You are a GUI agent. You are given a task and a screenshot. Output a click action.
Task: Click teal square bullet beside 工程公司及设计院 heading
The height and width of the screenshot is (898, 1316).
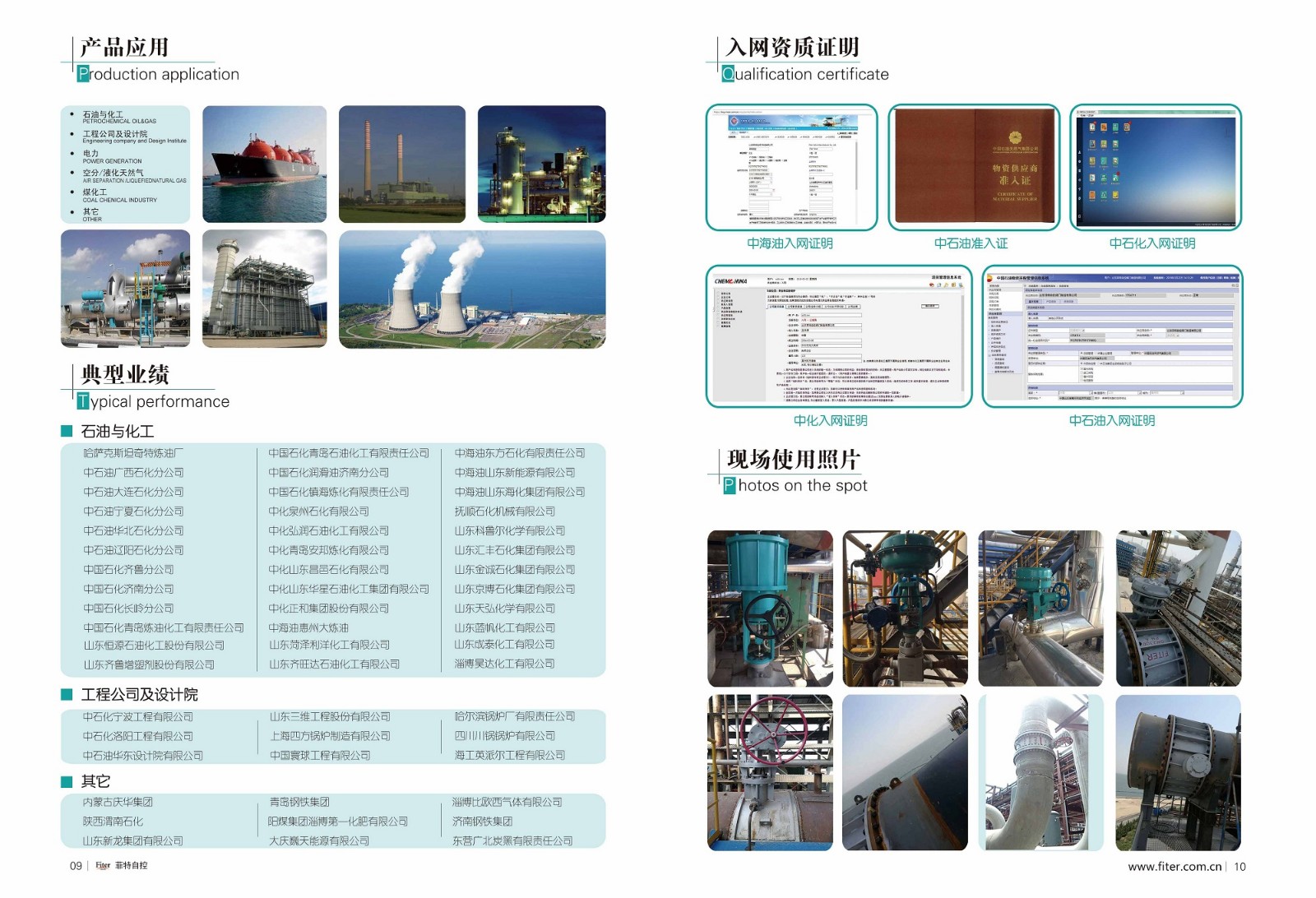[x=67, y=695]
